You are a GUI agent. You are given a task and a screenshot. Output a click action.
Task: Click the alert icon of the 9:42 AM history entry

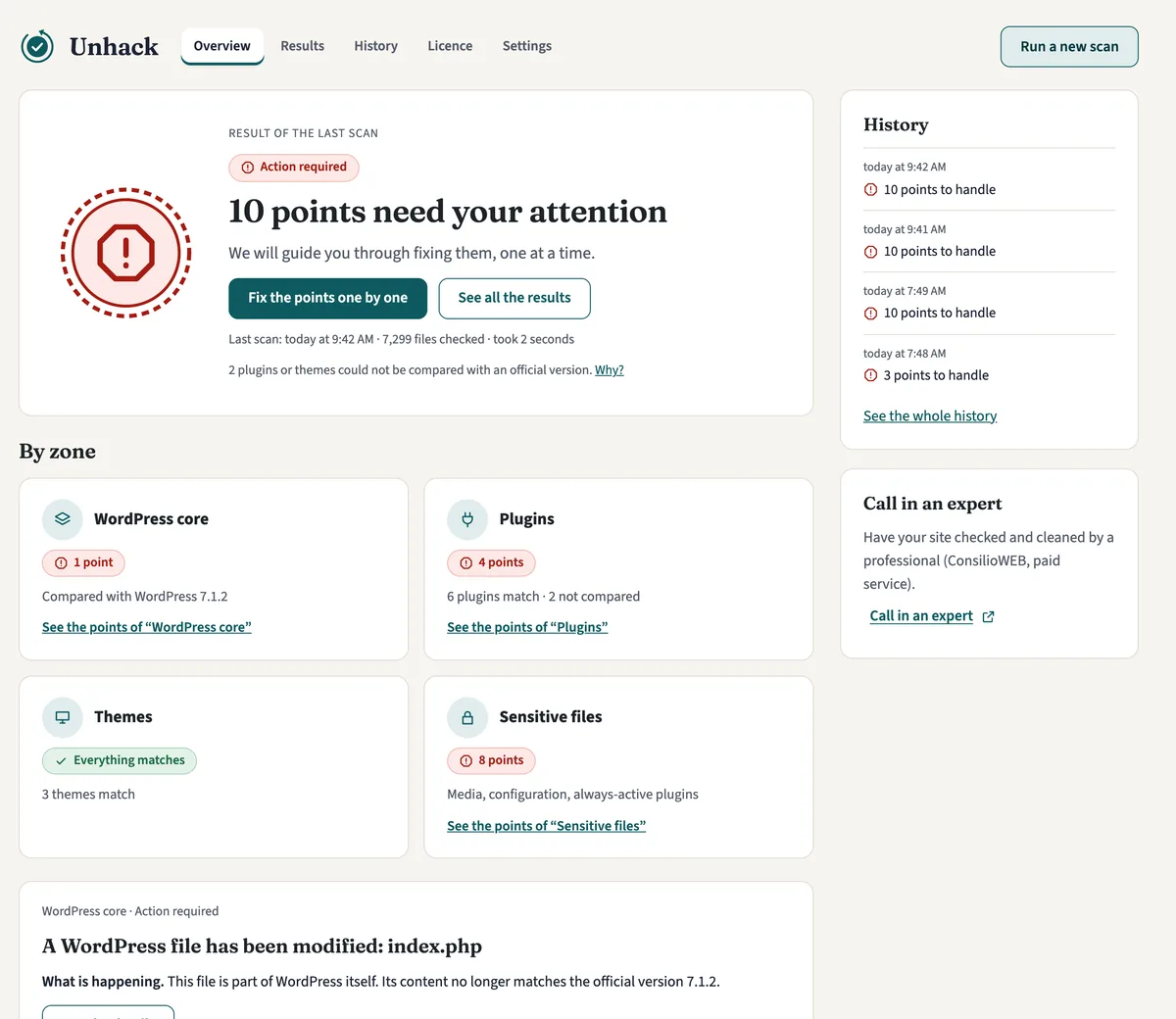coord(870,190)
